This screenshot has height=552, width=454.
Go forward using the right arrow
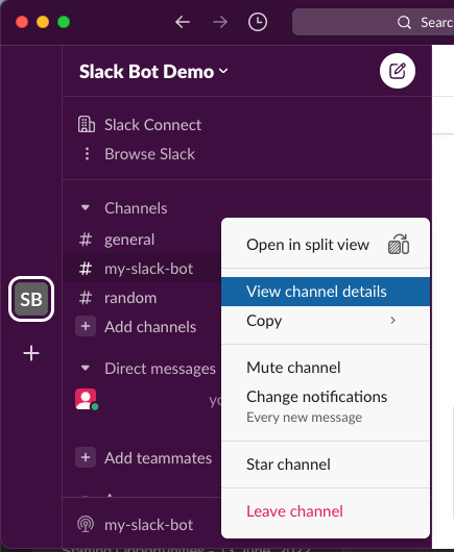220,22
